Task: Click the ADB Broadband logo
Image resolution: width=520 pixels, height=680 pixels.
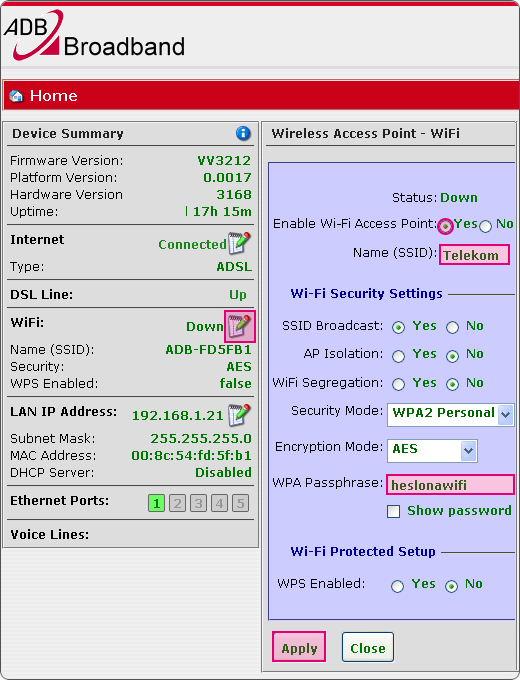Action: pos(95,36)
